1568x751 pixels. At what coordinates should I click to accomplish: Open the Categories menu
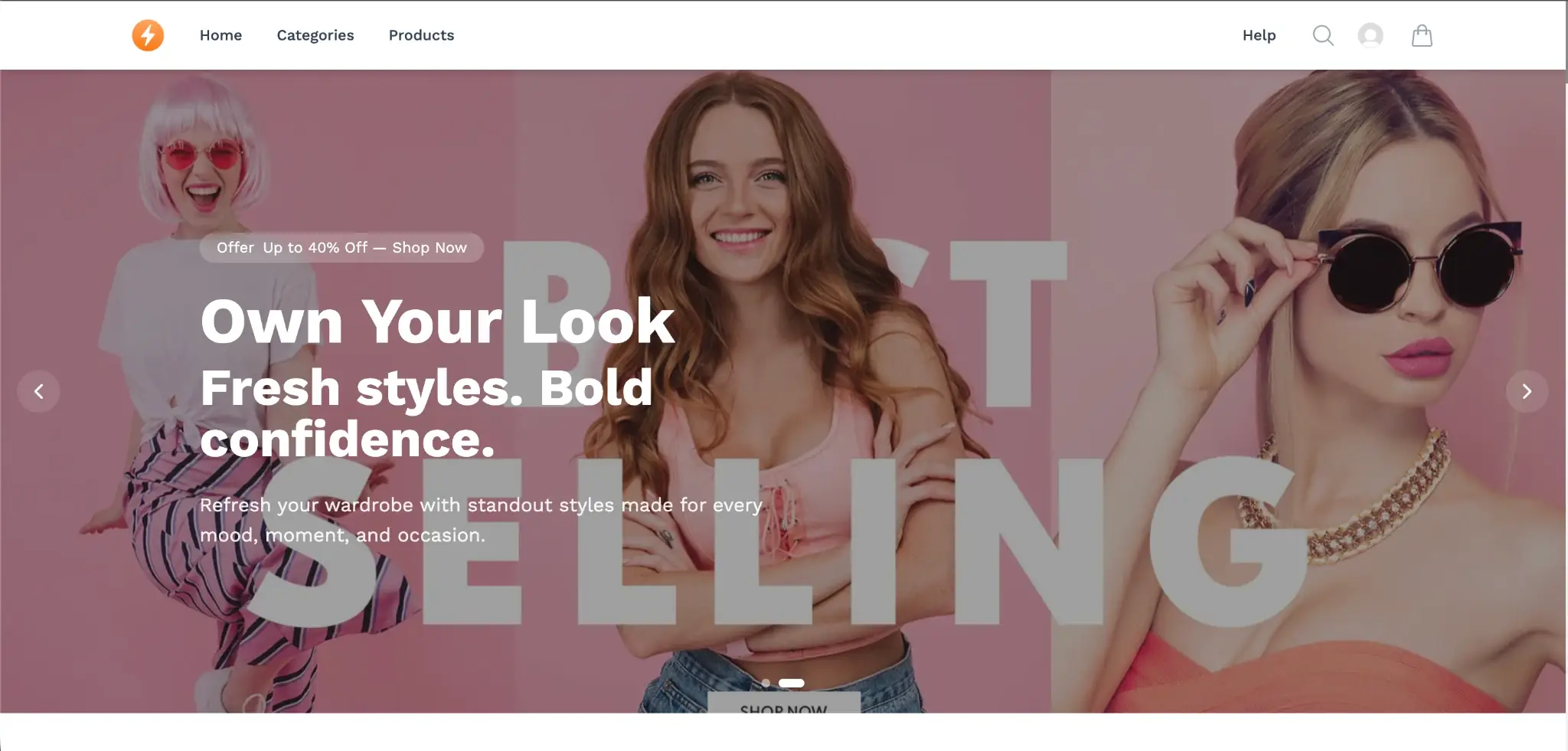pos(315,35)
